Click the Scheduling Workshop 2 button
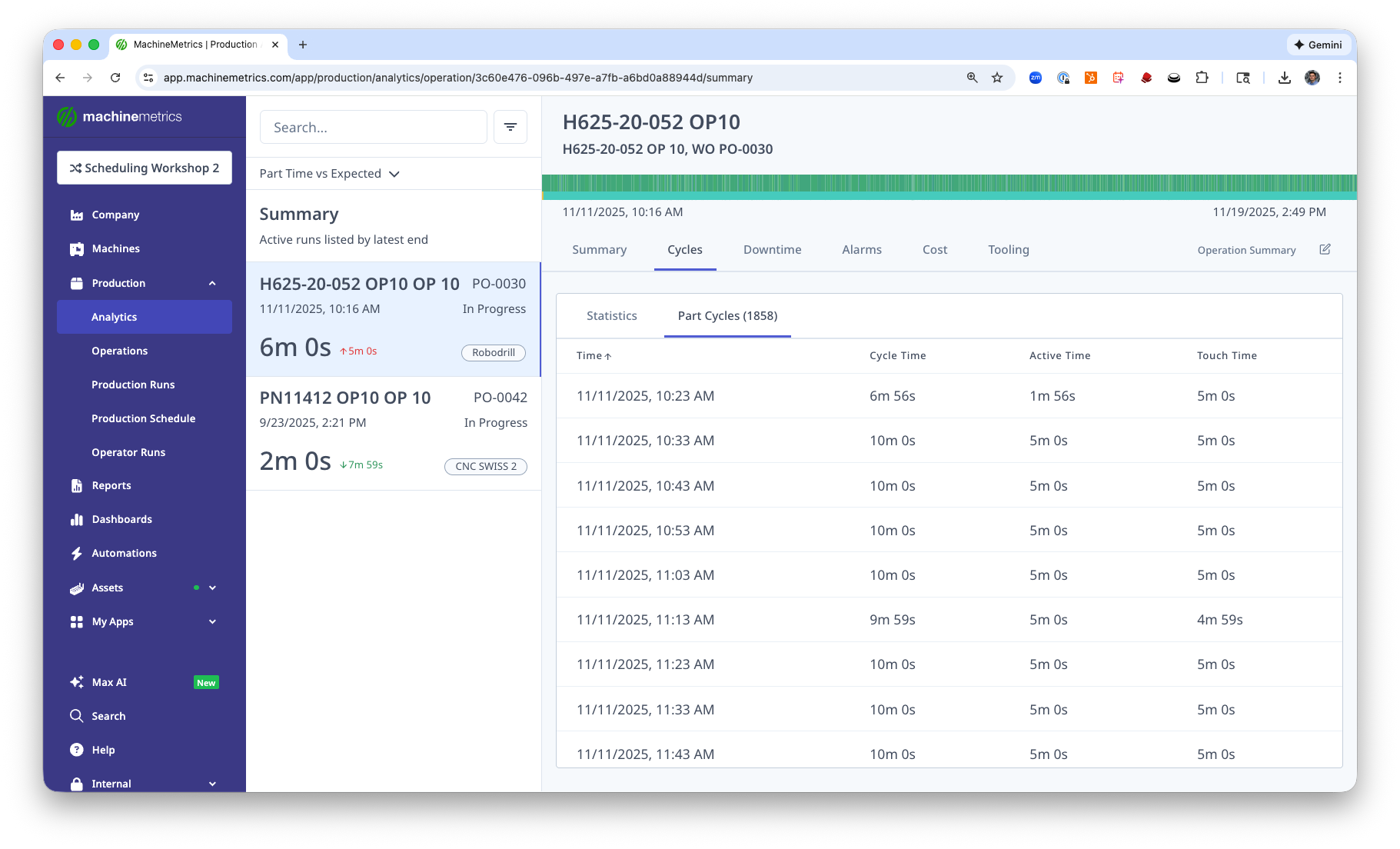The height and width of the screenshot is (849, 1400). pos(145,168)
